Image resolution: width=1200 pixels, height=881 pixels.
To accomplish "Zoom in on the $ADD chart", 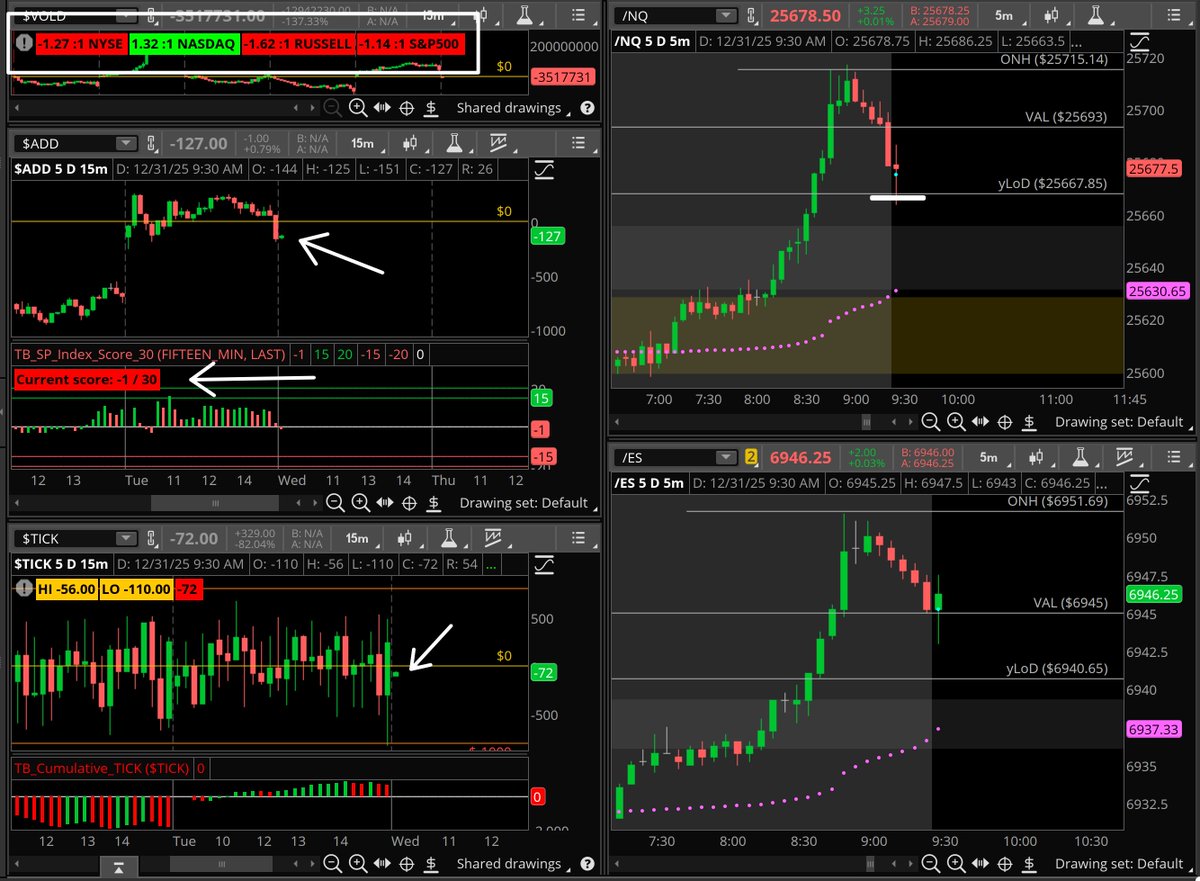I will click(x=360, y=503).
